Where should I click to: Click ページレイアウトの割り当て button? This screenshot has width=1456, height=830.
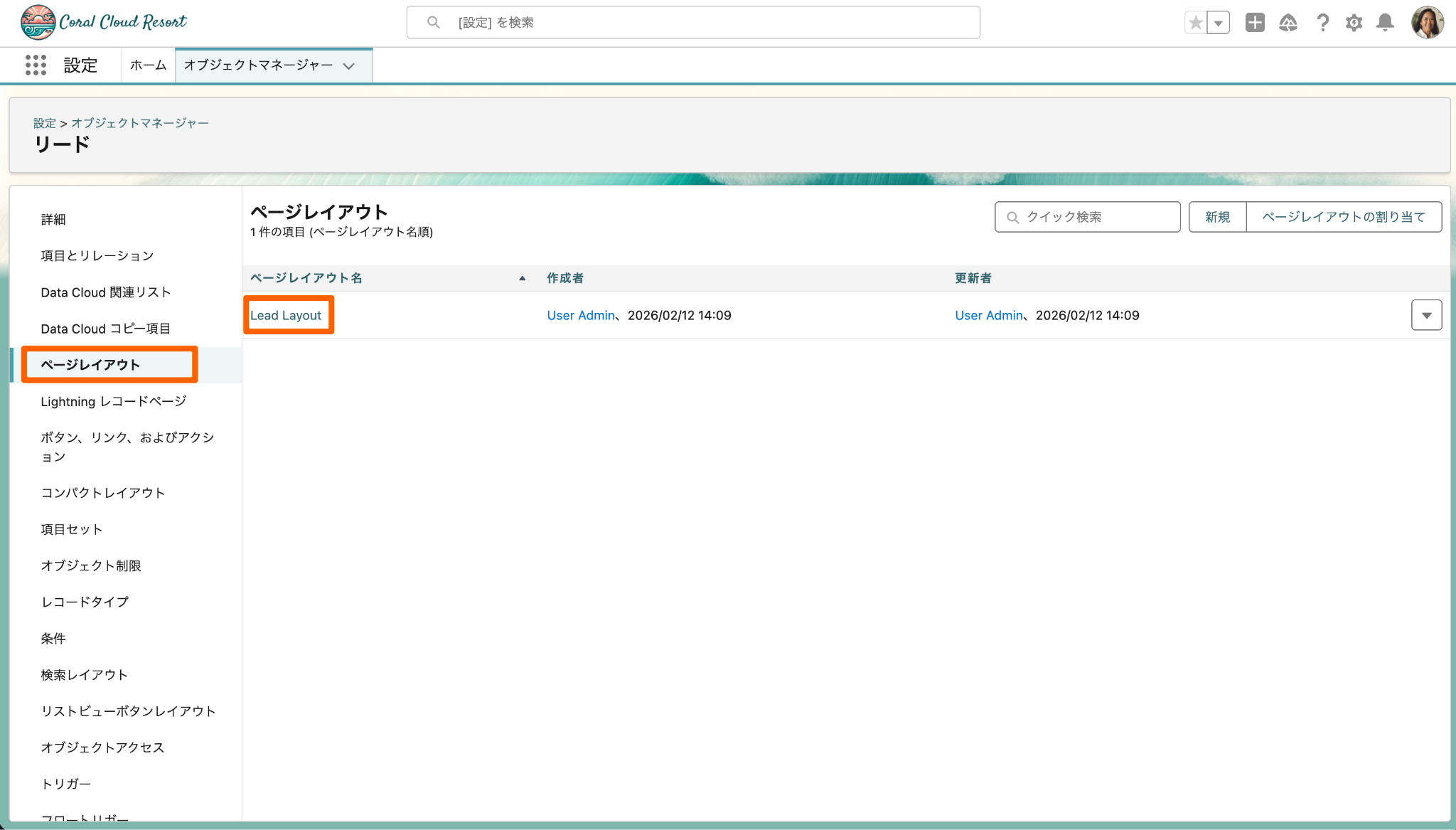pyautogui.click(x=1344, y=217)
